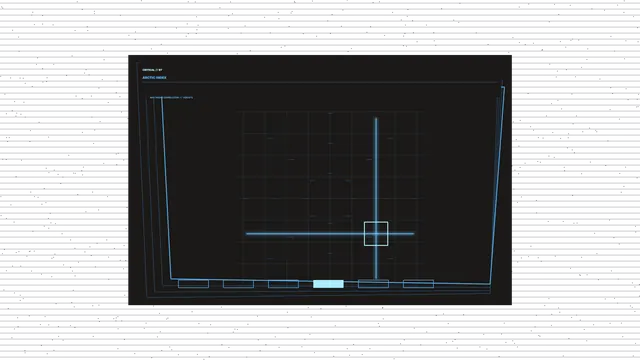Click the ARCTIC INDEX title text
The height and width of the screenshot is (360, 640).
[x=154, y=78]
